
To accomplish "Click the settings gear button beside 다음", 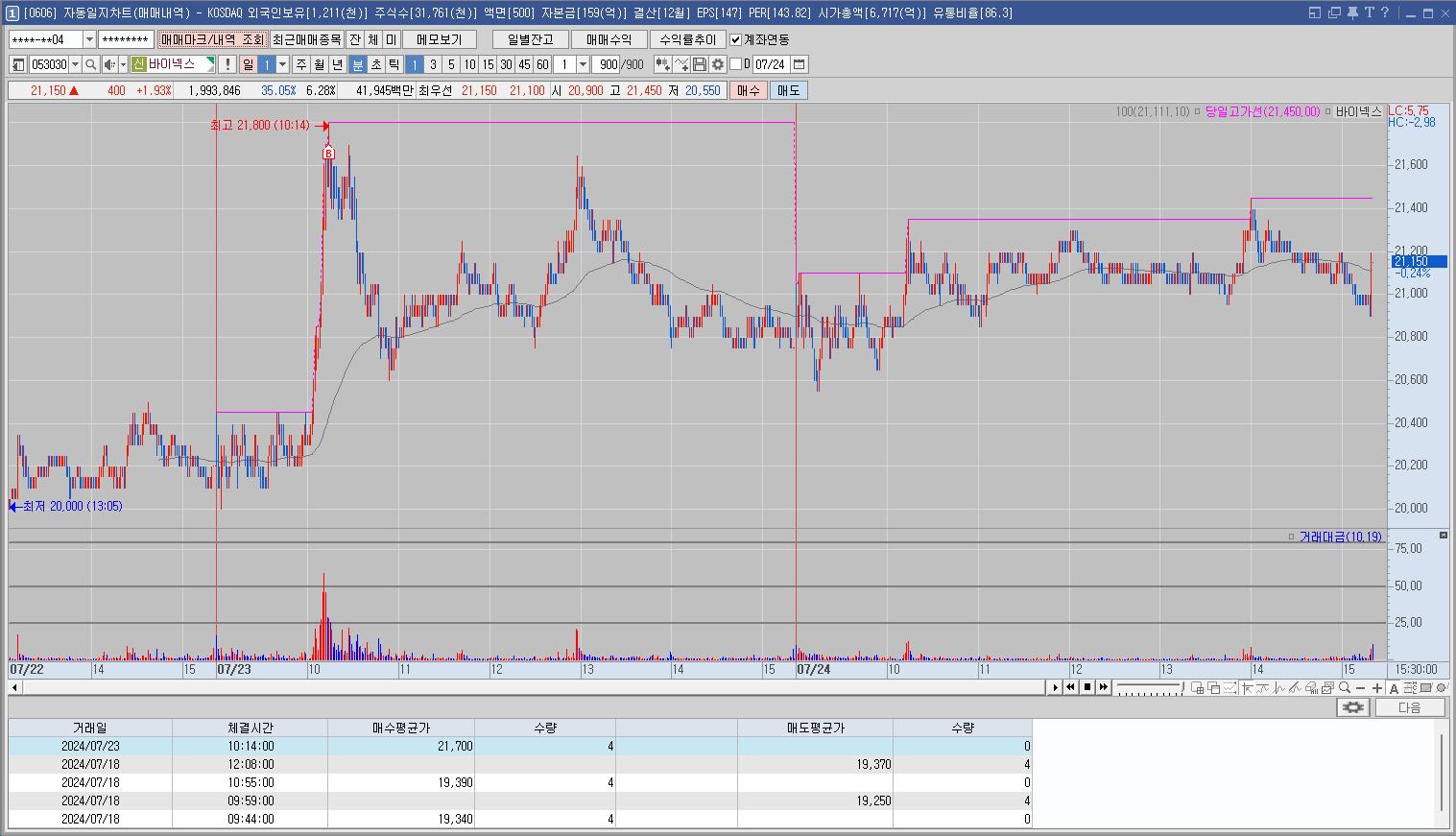I will pyautogui.click(x=1353, y=707).
